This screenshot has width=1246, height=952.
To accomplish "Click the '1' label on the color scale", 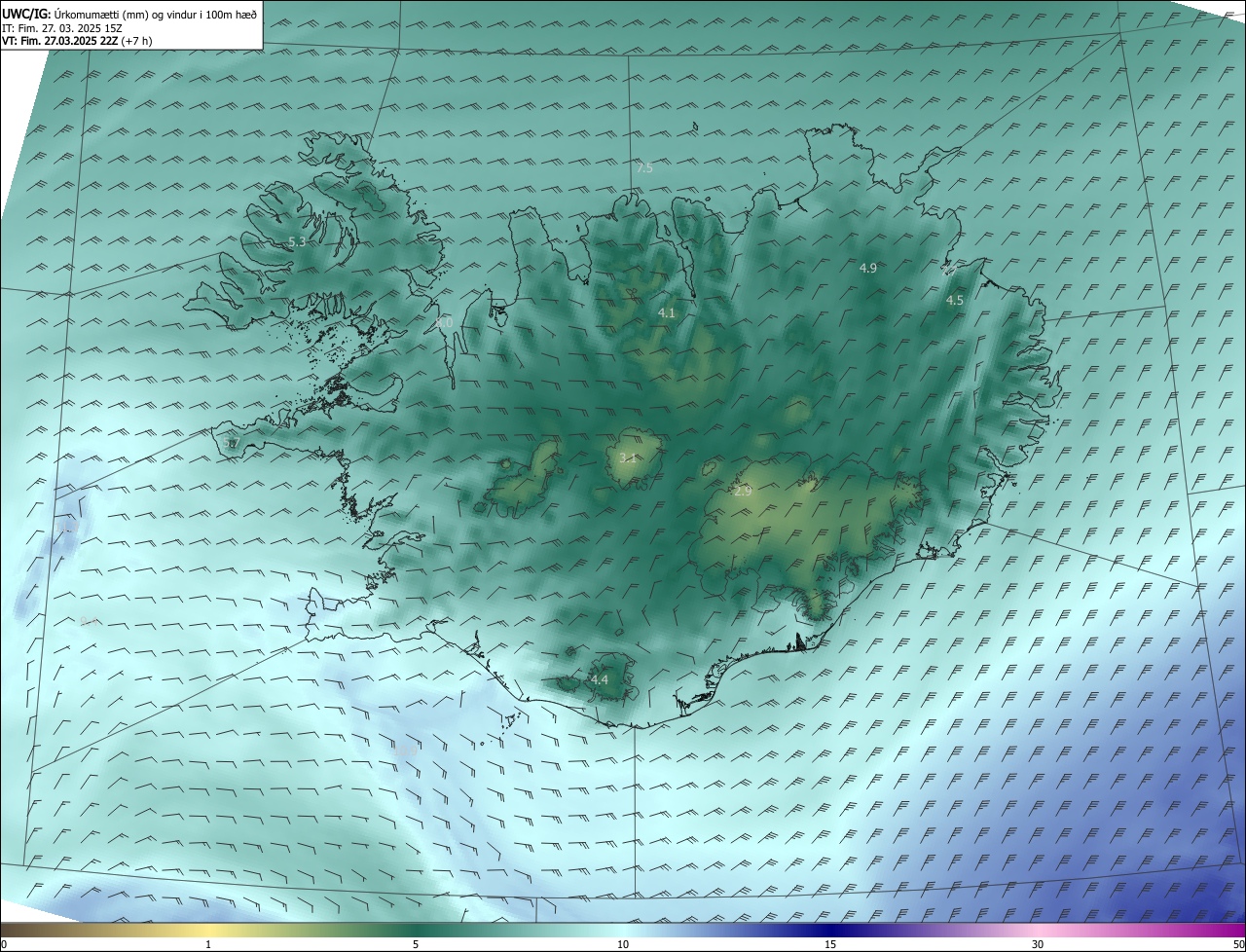I will pos(208,944).
